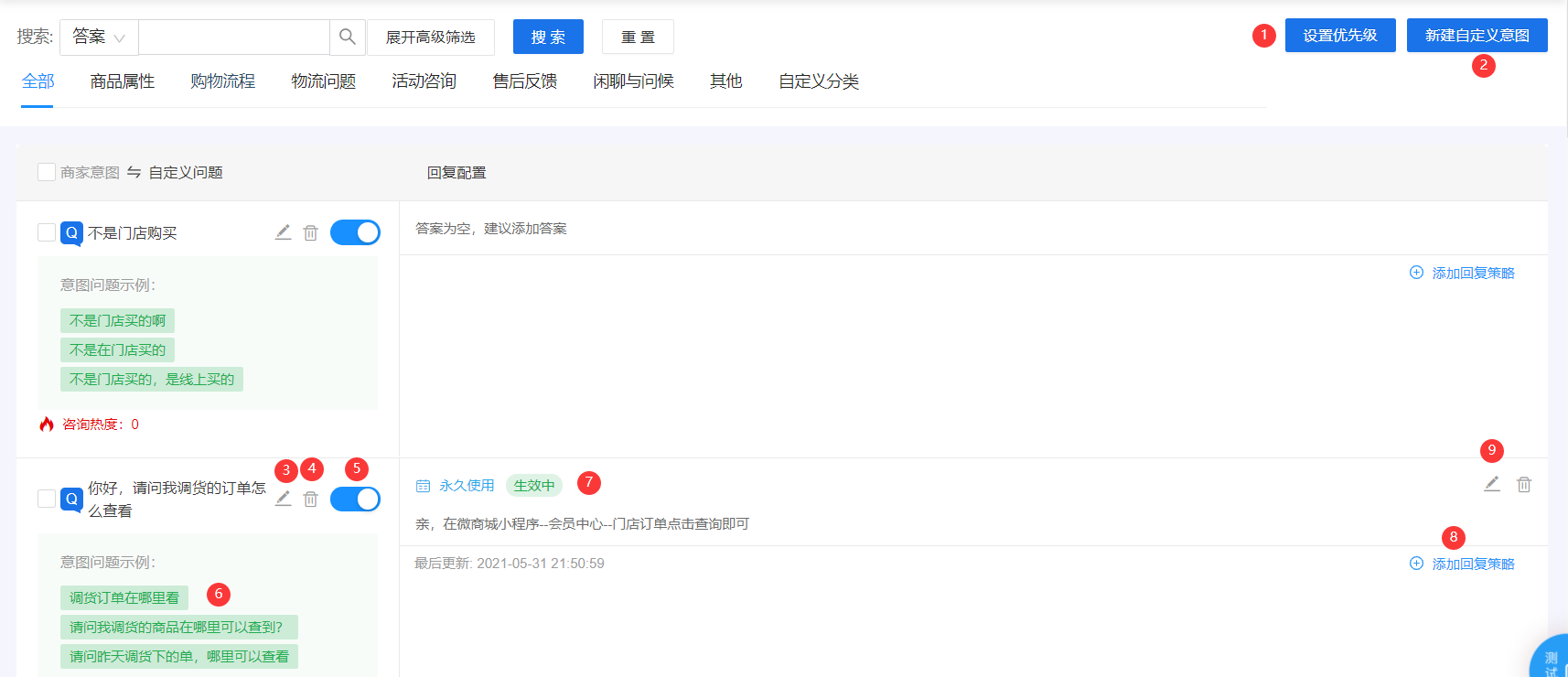Switch to the 商品属性 tab
This screenshot has width=1568, height=677.
click(123, 81)
